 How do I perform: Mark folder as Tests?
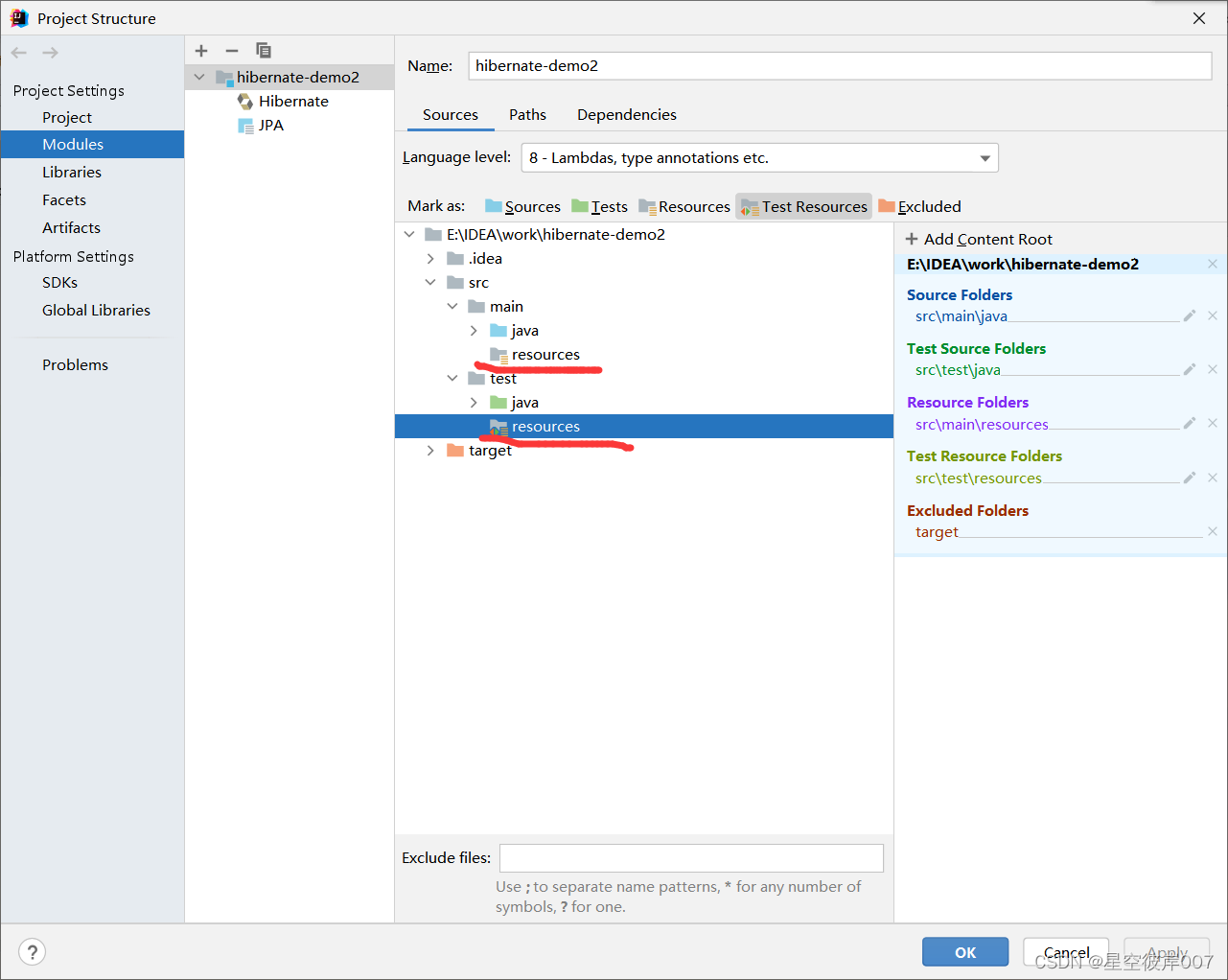[x=599, y=206]
